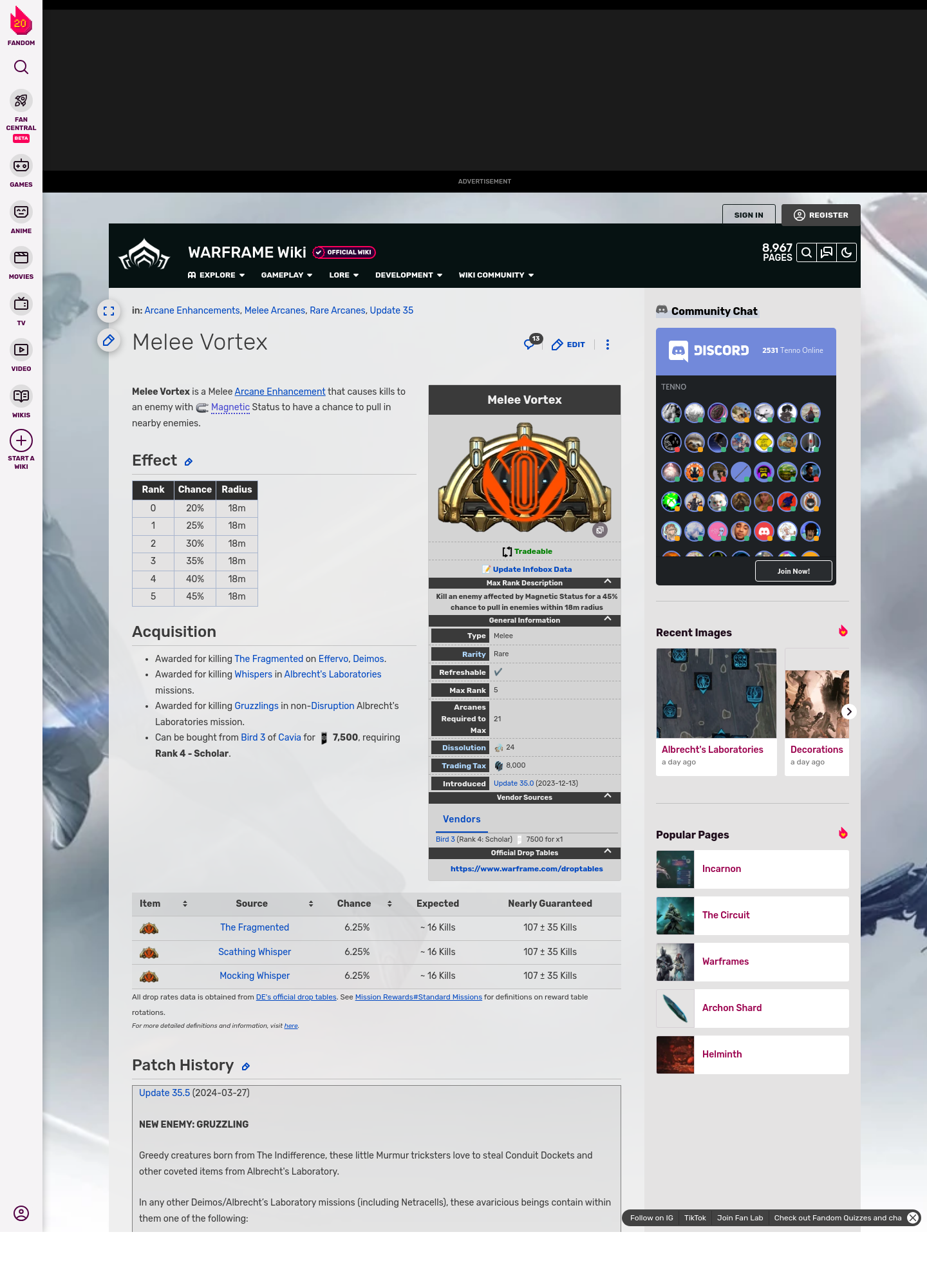
Task: Open Anime section icon
Action: pos(21,212)
